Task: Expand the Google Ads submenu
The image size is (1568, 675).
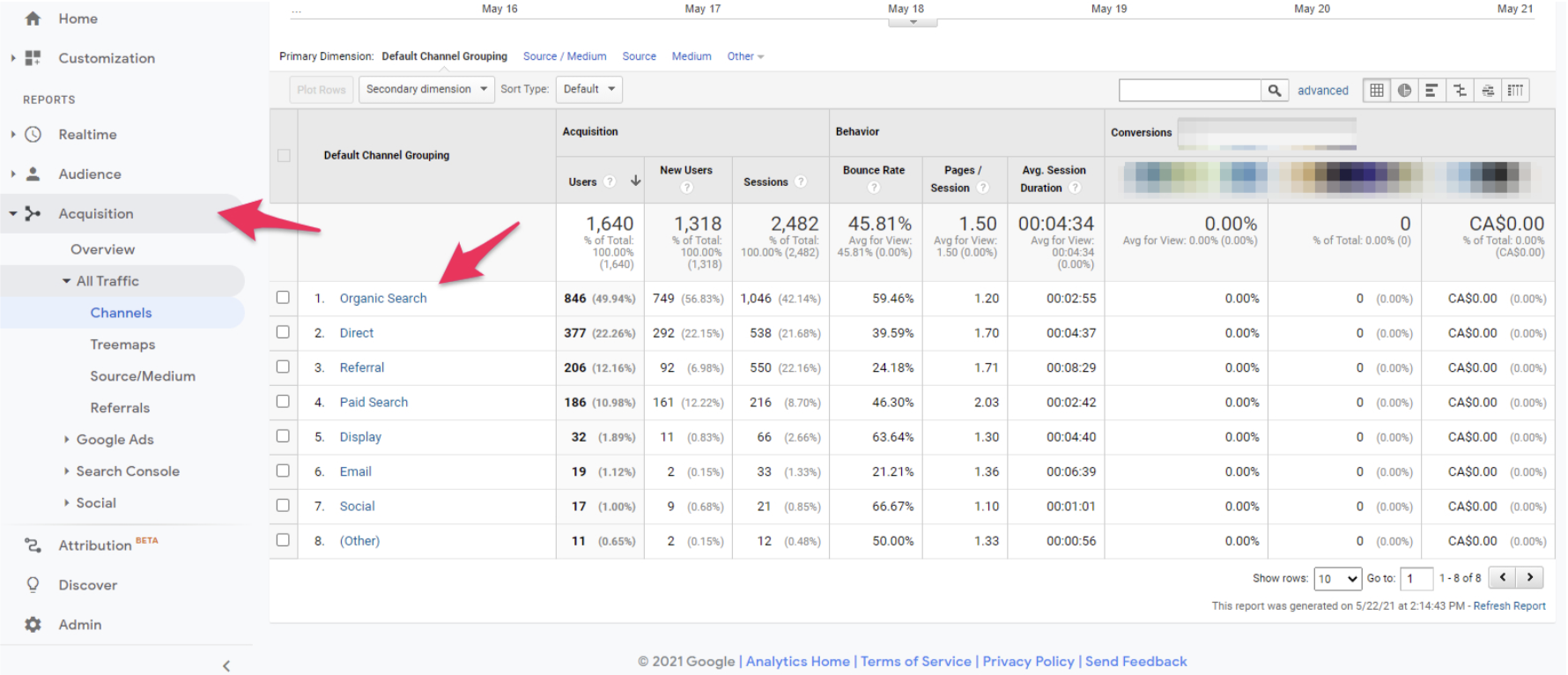Action: pyautogui.click(x=115, y=439)
